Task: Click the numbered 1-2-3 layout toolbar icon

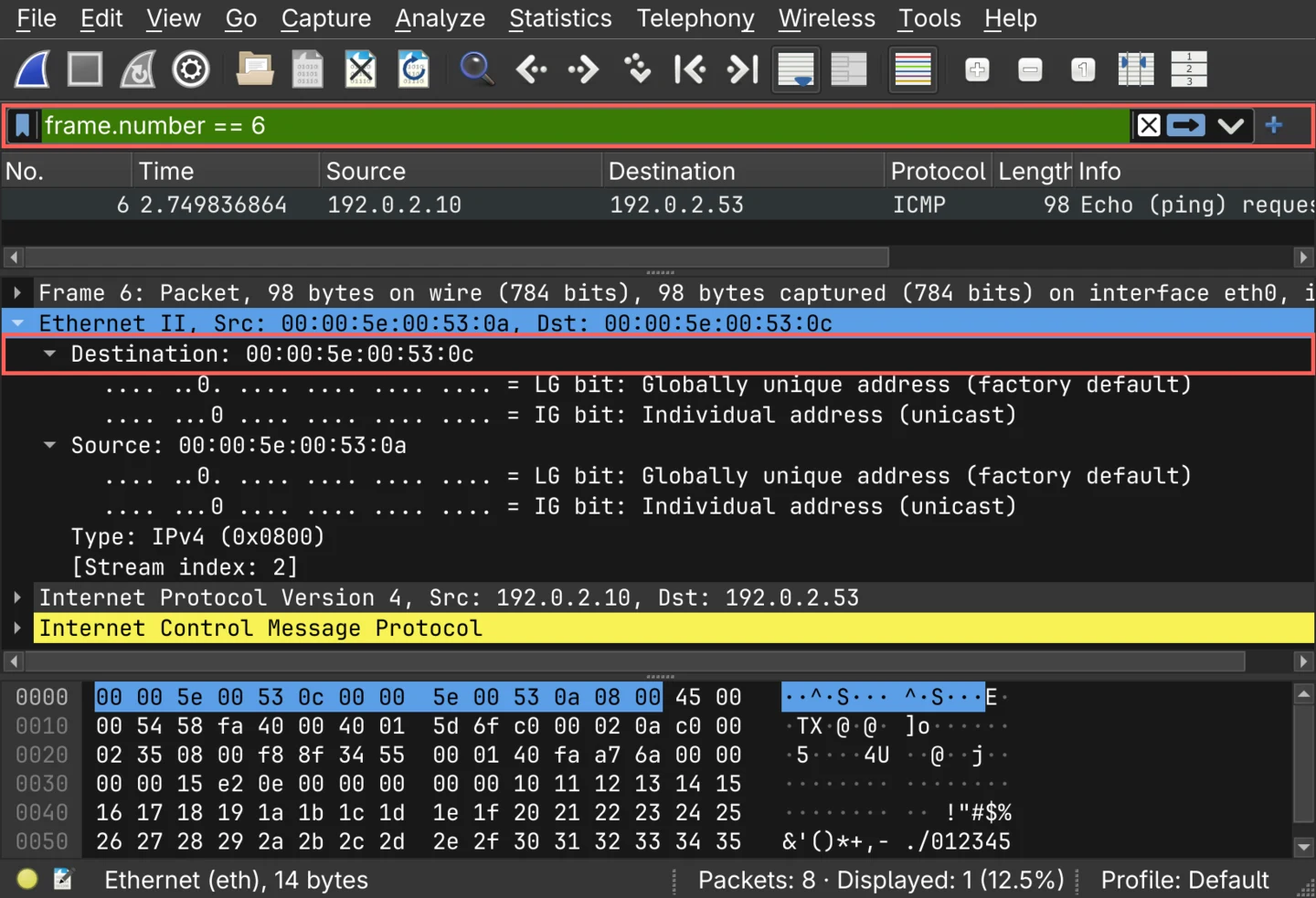Action: pos(1189,69)
